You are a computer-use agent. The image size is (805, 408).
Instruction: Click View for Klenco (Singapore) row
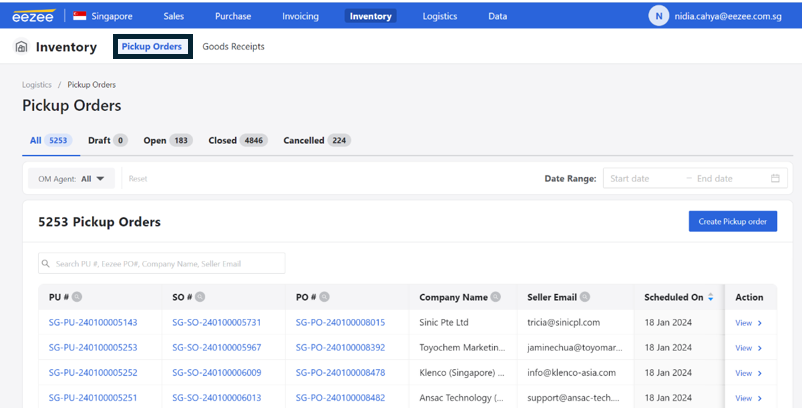click(x=749, y=373)
